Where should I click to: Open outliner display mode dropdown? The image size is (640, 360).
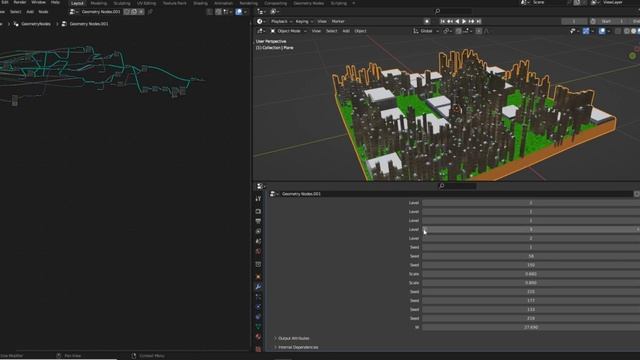[x=274, y=12]
